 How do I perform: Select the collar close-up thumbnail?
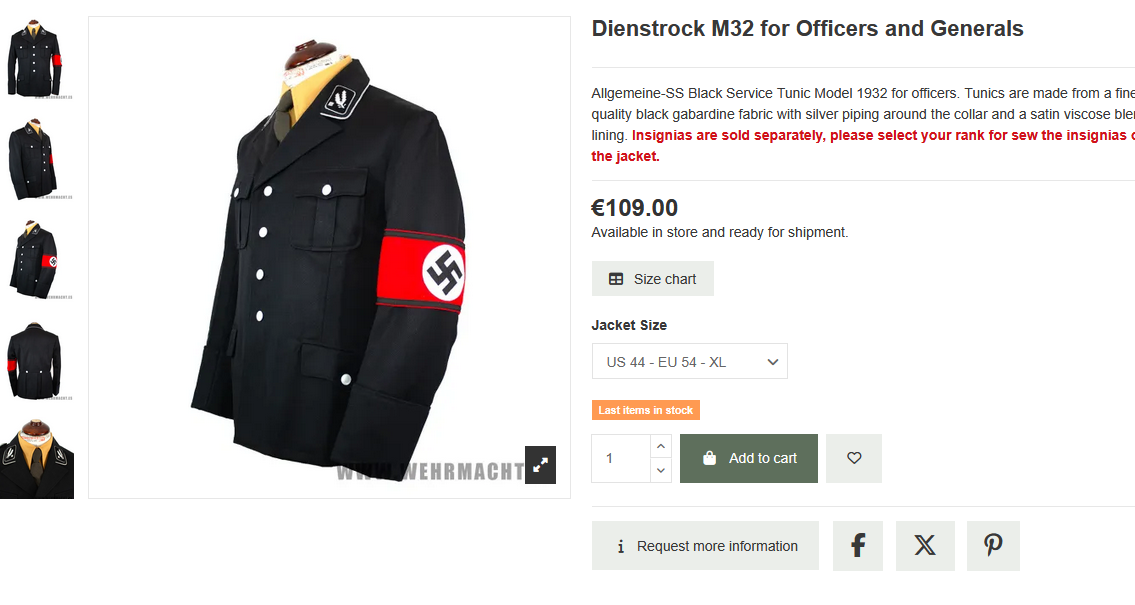(36, 458)
